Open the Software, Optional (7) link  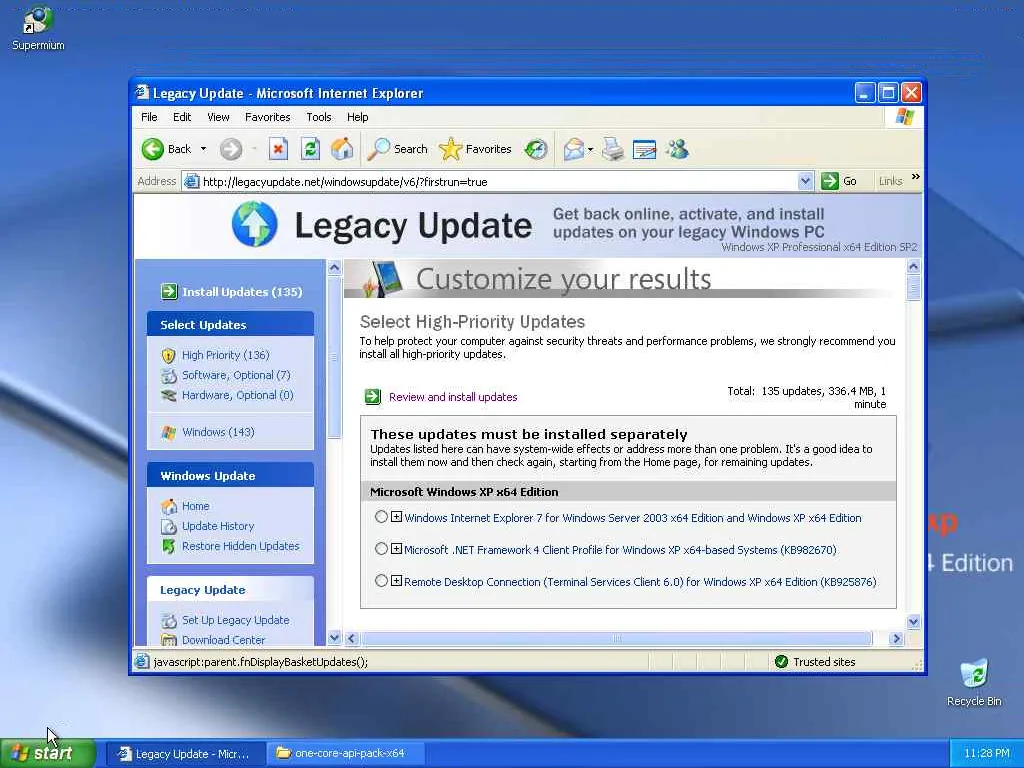click(236, 376)
